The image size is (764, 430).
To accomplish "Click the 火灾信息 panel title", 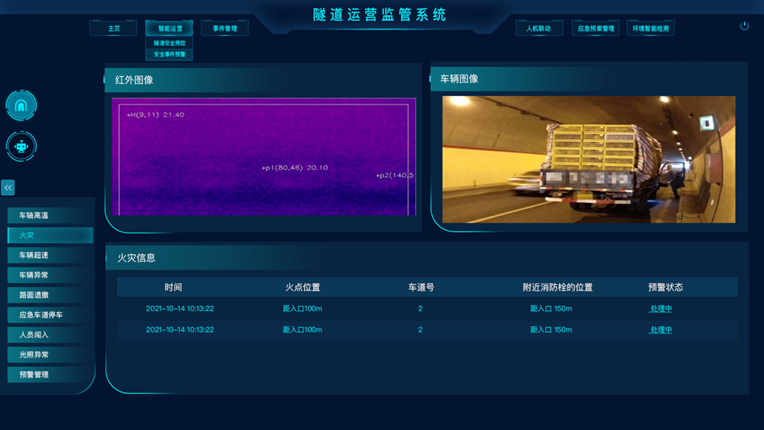I will coord(136,258).
